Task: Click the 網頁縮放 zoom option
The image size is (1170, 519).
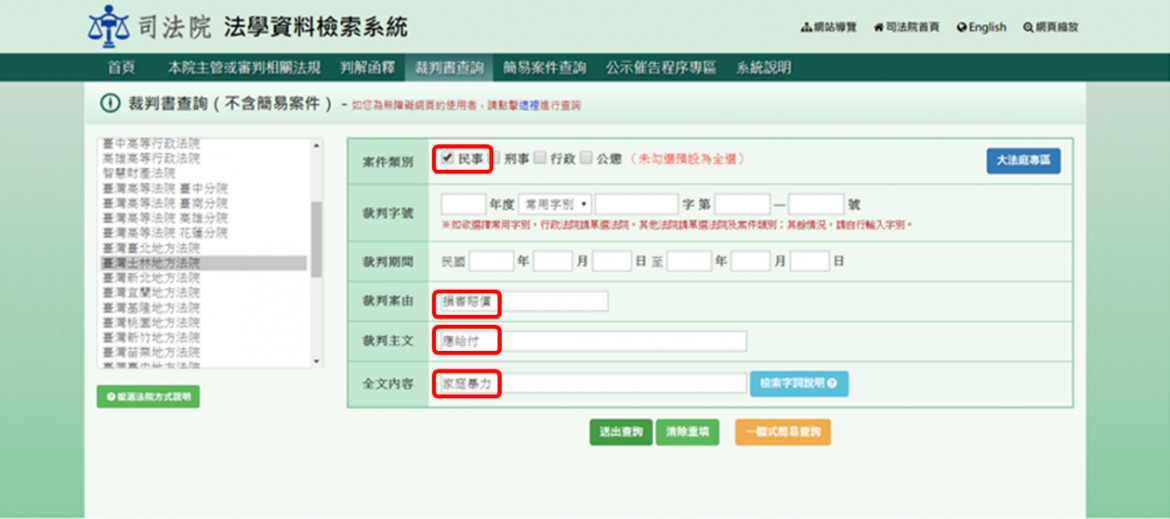Action: [x=1050, y=27]
